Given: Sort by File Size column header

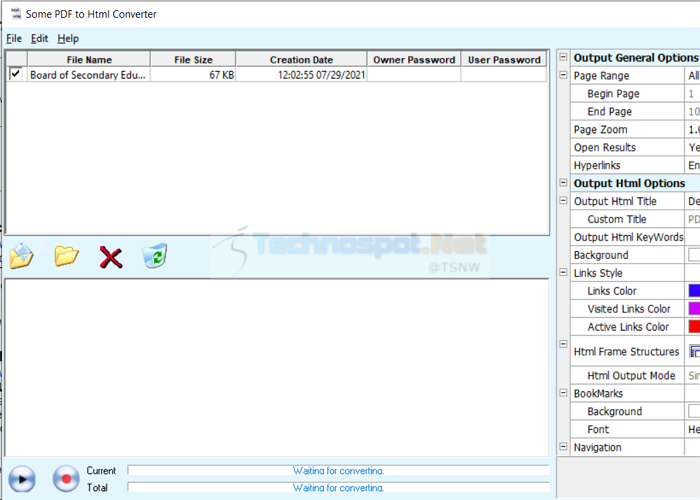Looking at the screenshot, I should click(193, 59).
